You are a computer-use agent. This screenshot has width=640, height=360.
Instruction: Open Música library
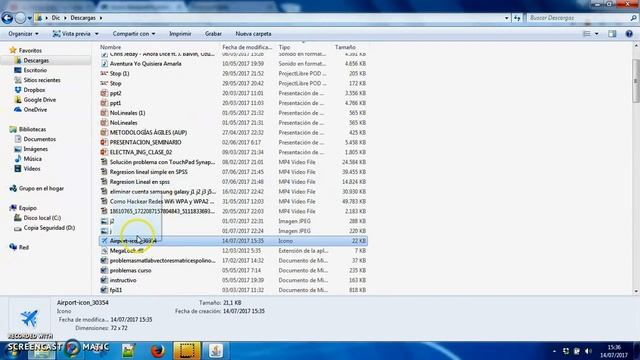[x=32, y=159]
